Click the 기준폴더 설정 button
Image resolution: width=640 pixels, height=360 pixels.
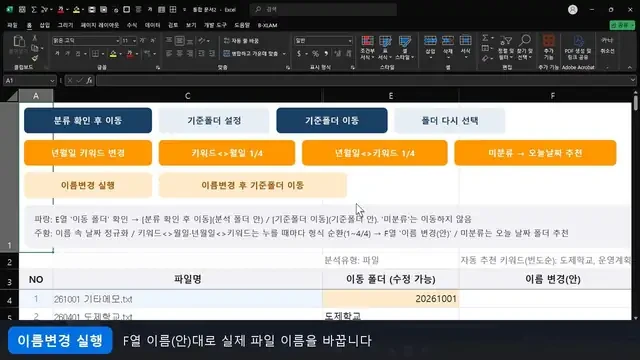pos(214,120)
